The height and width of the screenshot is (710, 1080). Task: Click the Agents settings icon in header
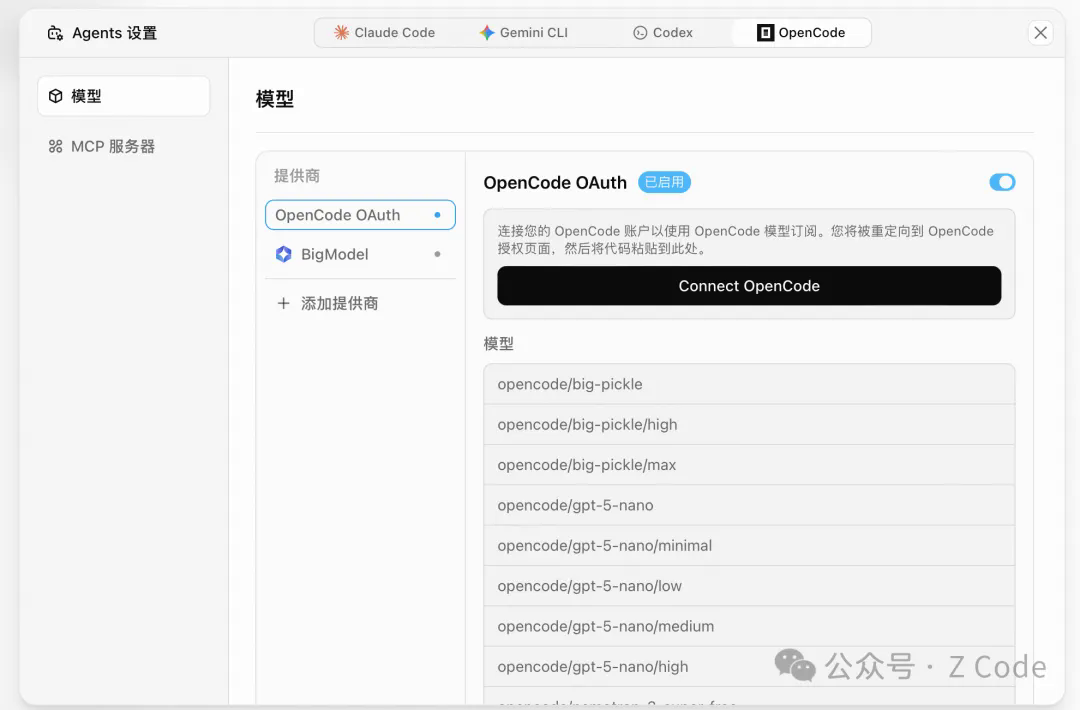(55, 33)
